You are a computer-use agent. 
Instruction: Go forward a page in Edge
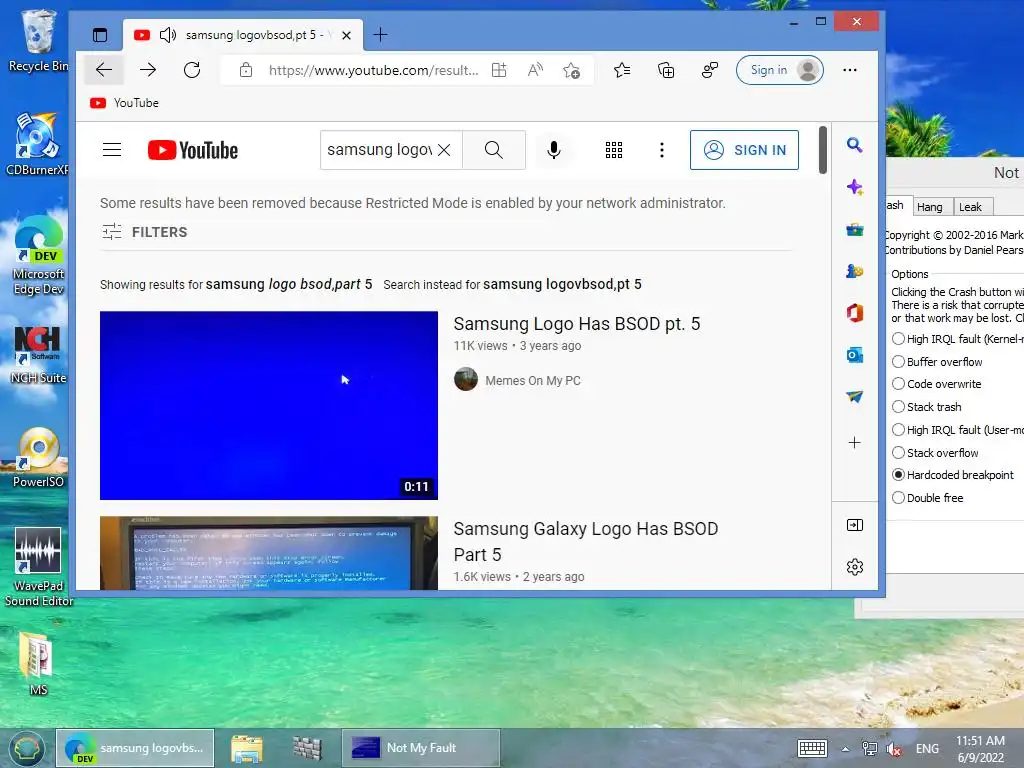[148, 70]
